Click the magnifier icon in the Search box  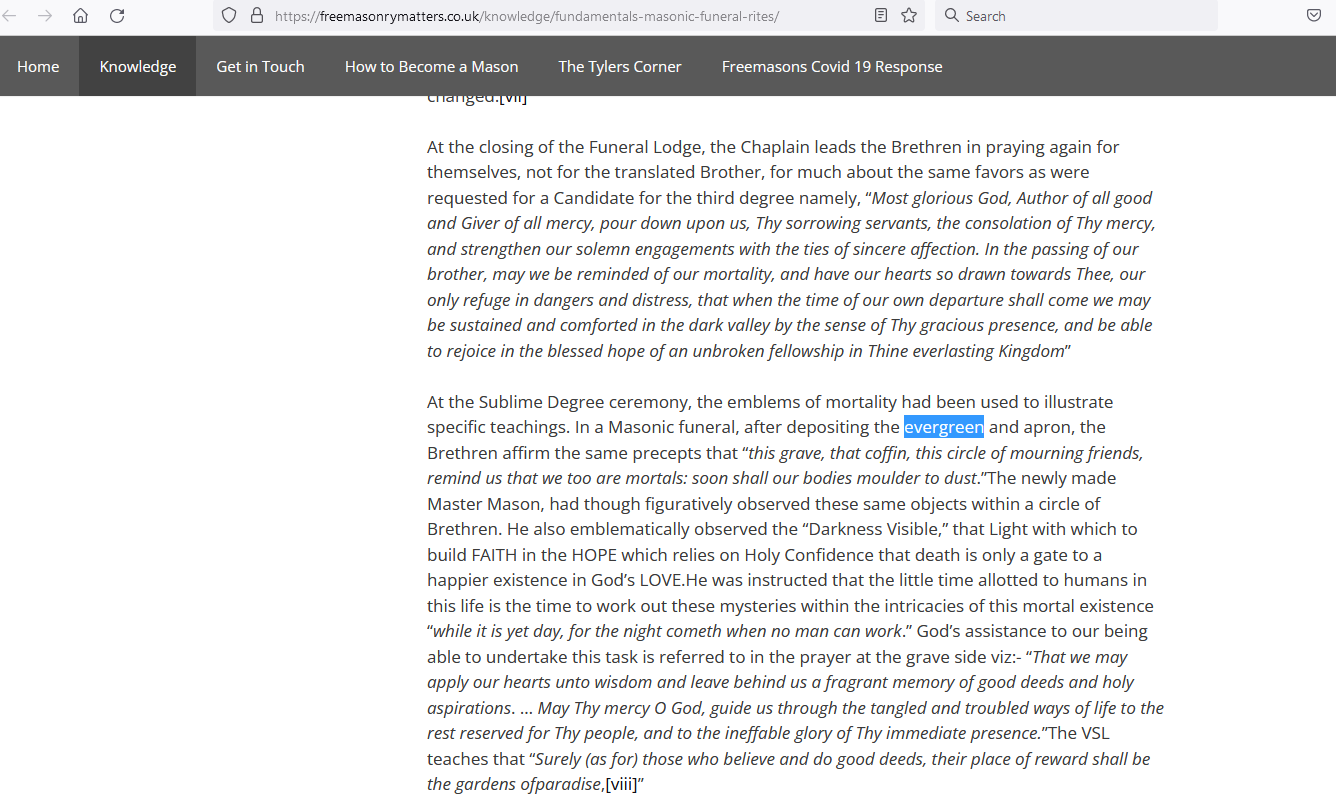tap(951, 16)
